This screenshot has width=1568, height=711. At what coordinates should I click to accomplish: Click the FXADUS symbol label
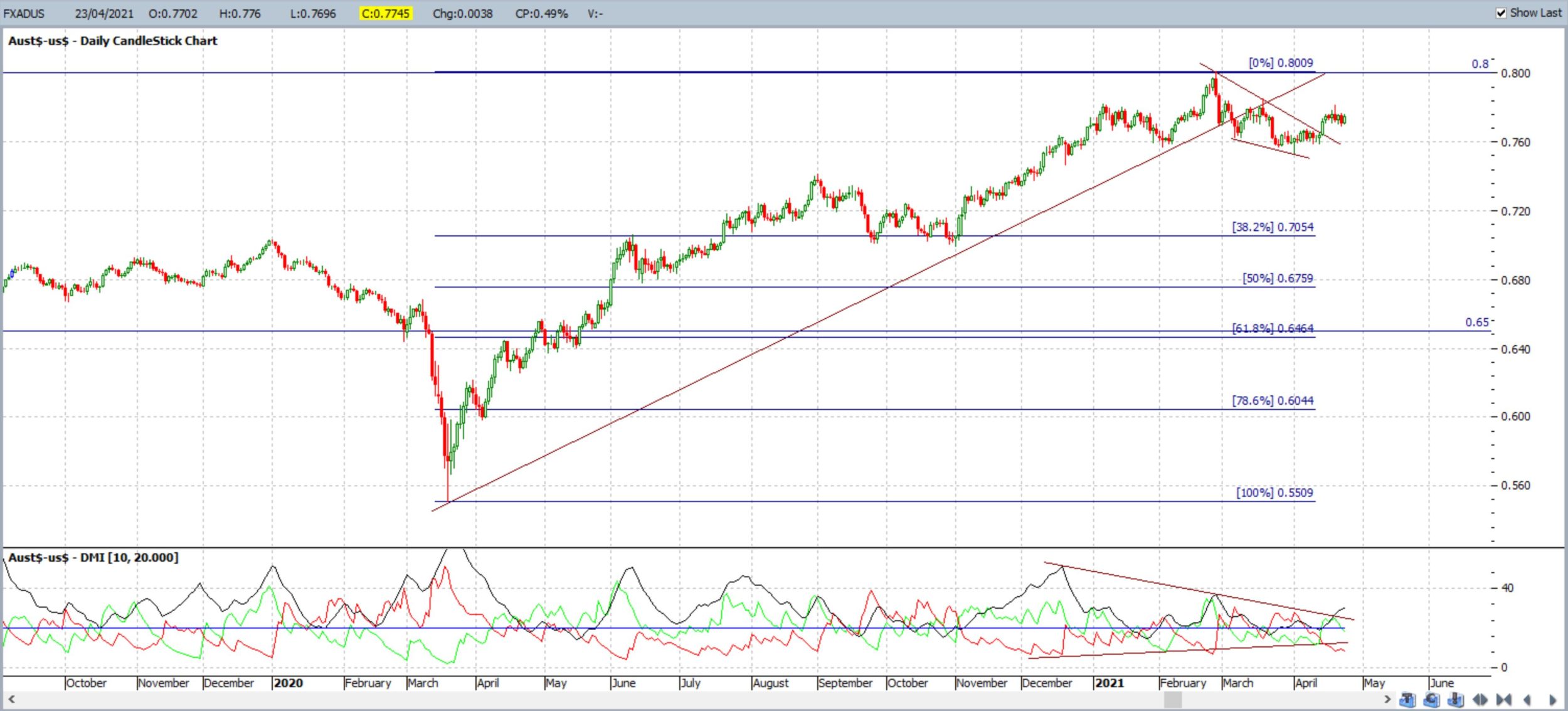pos(24,13)
